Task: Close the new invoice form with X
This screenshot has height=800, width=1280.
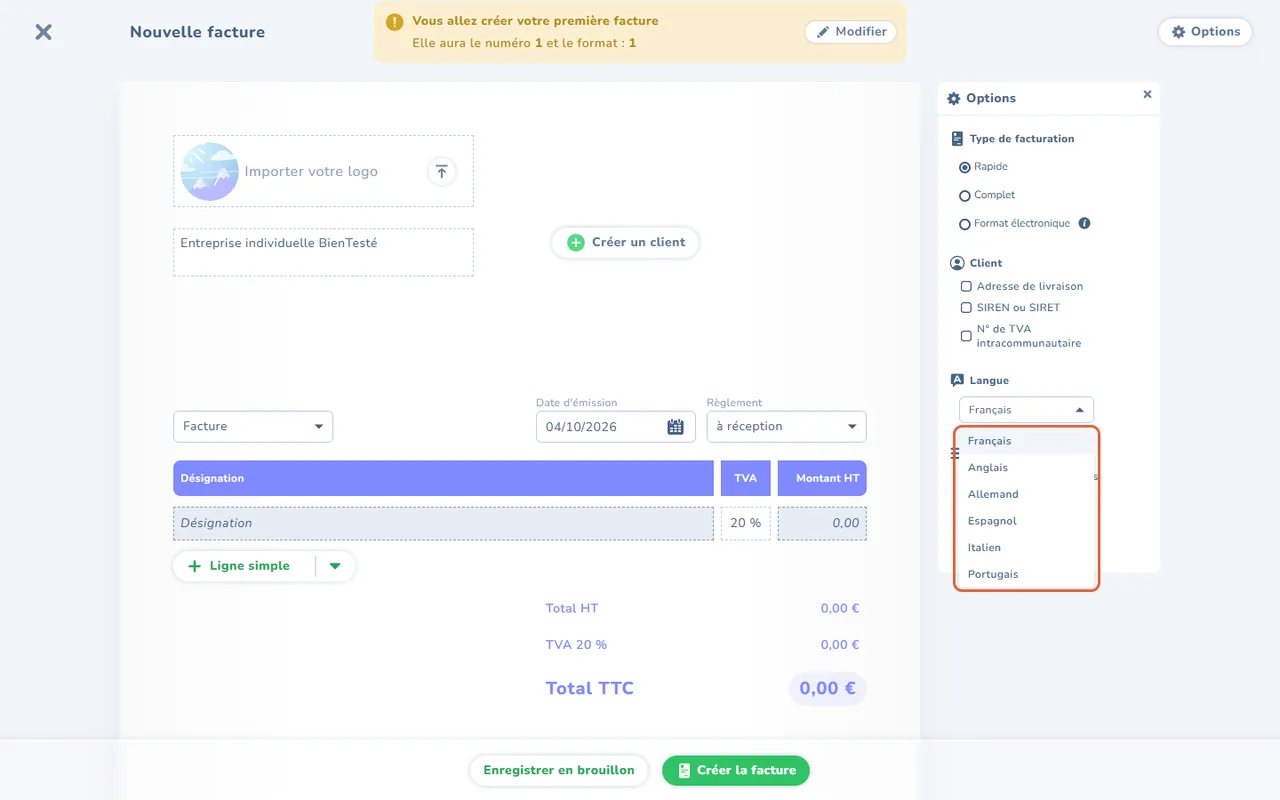Action: tap(43, 32)
